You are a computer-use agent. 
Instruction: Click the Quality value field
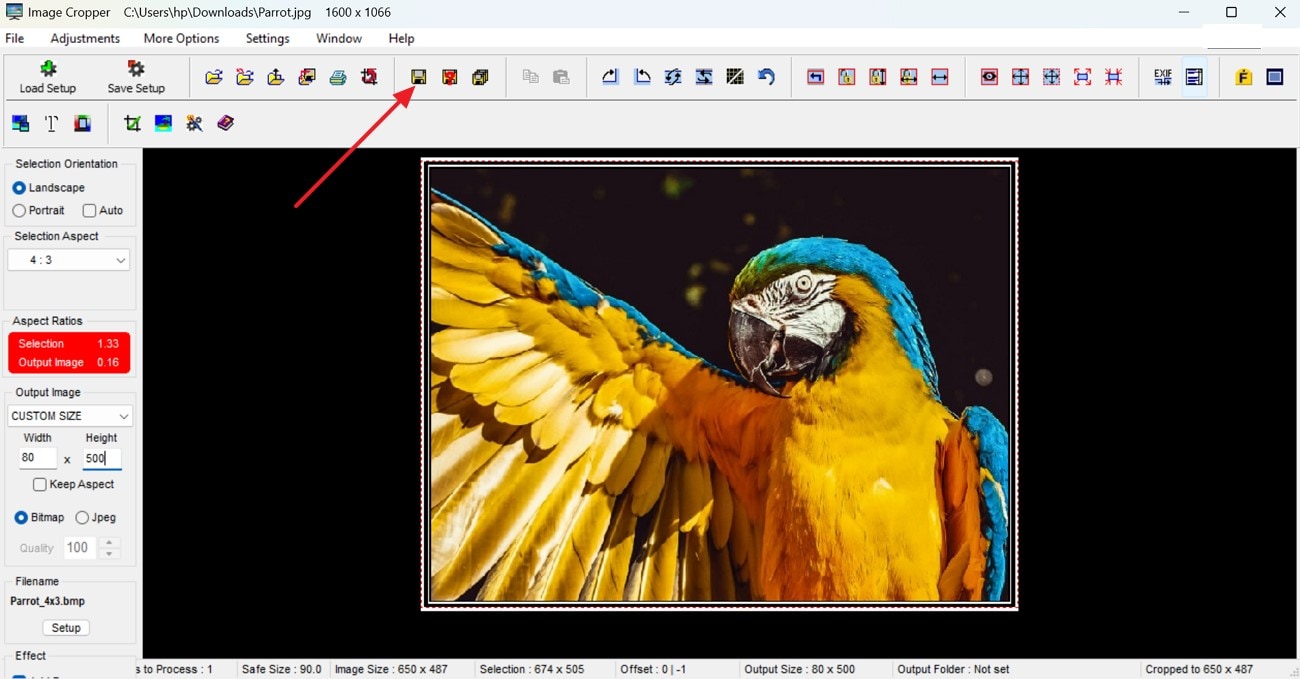(79, 548)
